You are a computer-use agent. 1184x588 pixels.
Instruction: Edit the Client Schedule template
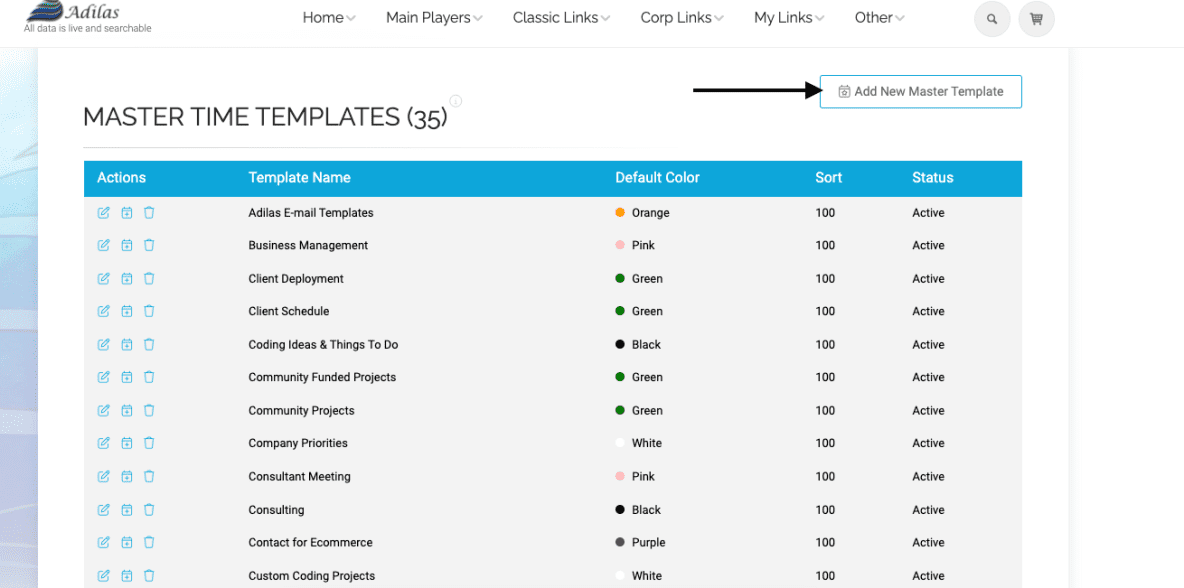pyautogui.click(x=103, y=311)
